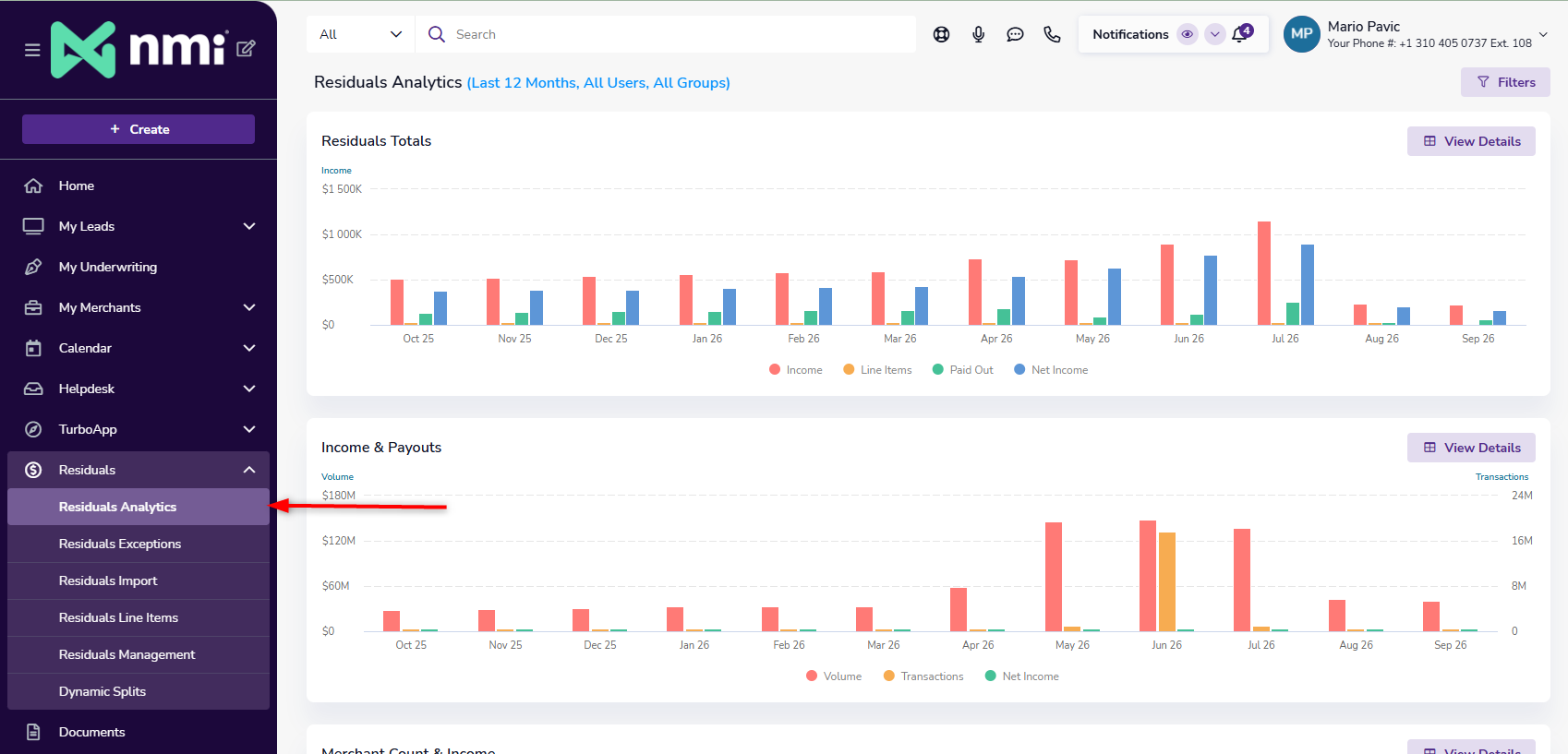The width and height of the screenshot is (1568, 754).
Task: Click the Income legend color dot
Action: 775,369
